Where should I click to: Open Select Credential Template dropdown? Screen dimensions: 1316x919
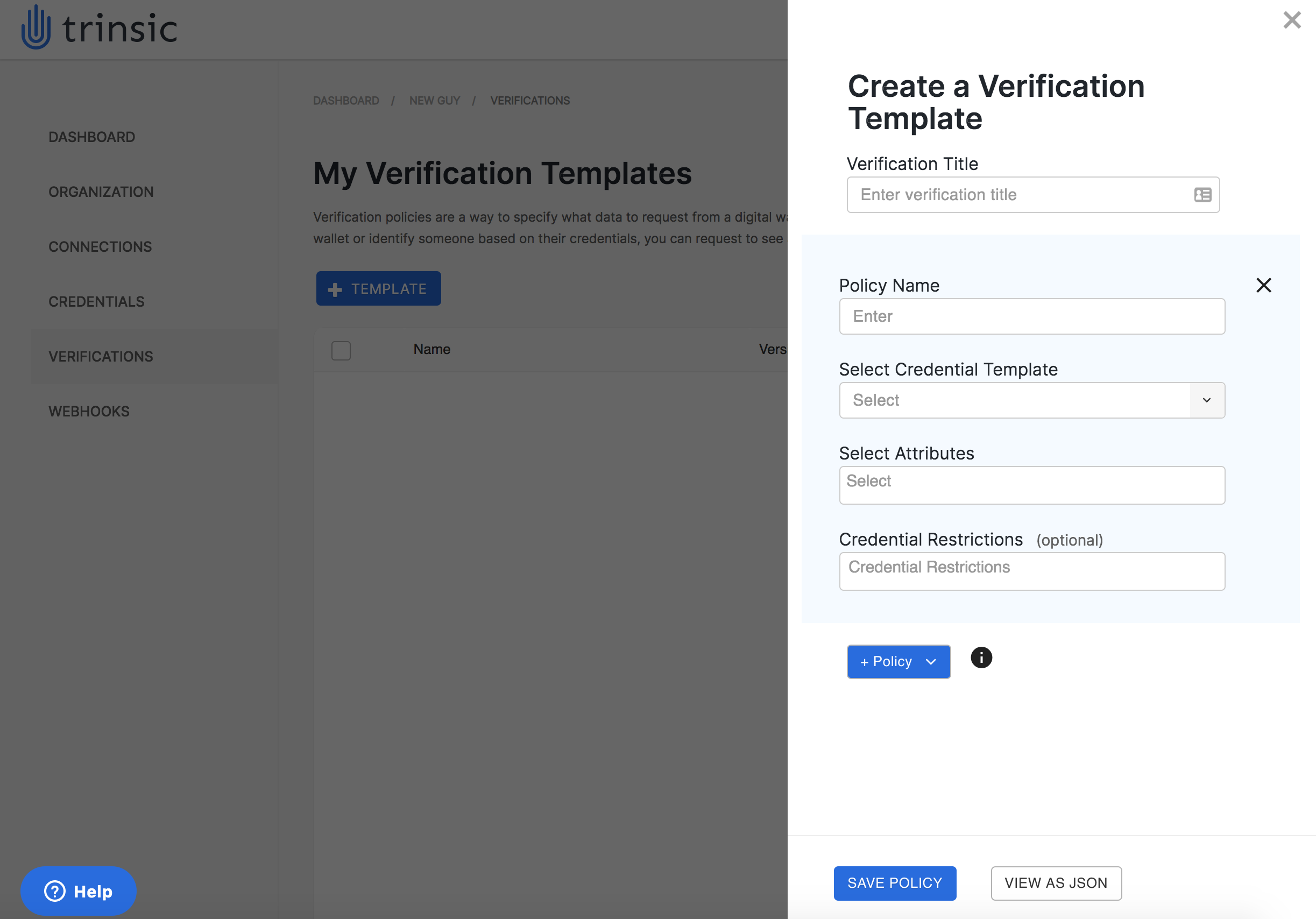tap(1032, 400)
